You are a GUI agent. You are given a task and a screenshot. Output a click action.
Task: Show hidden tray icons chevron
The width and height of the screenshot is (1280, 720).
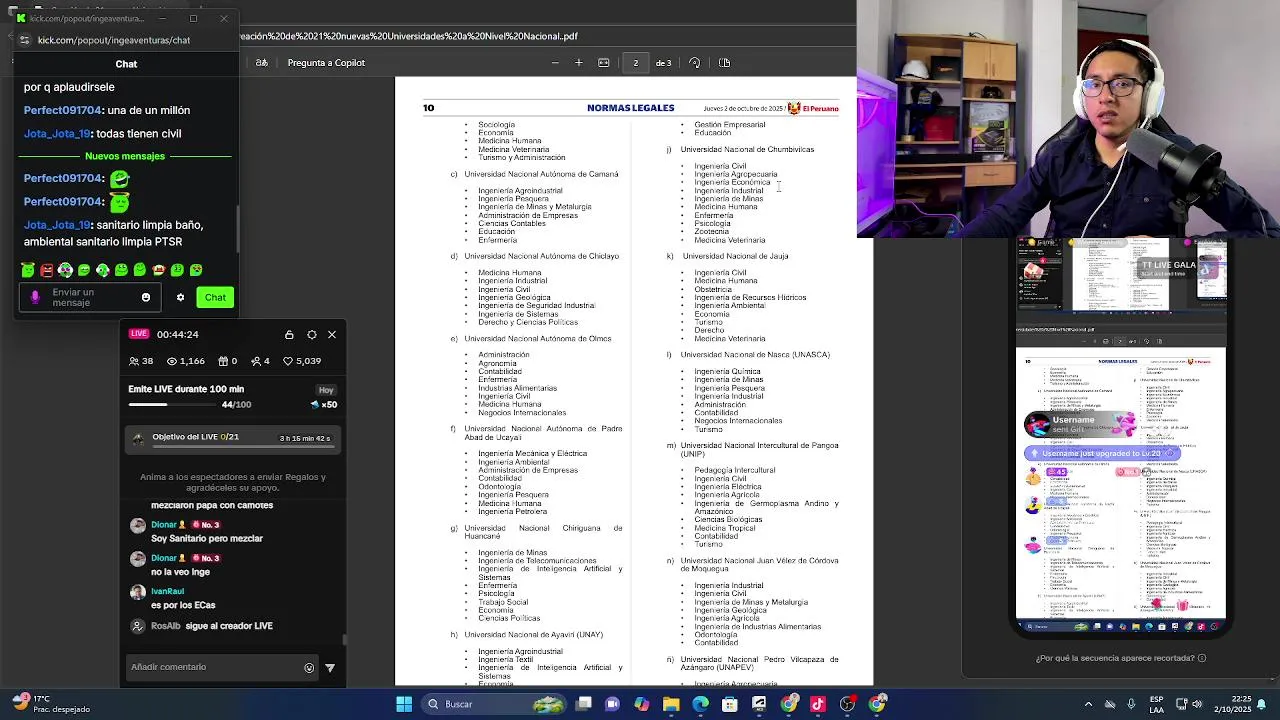tap(1089, 704)
